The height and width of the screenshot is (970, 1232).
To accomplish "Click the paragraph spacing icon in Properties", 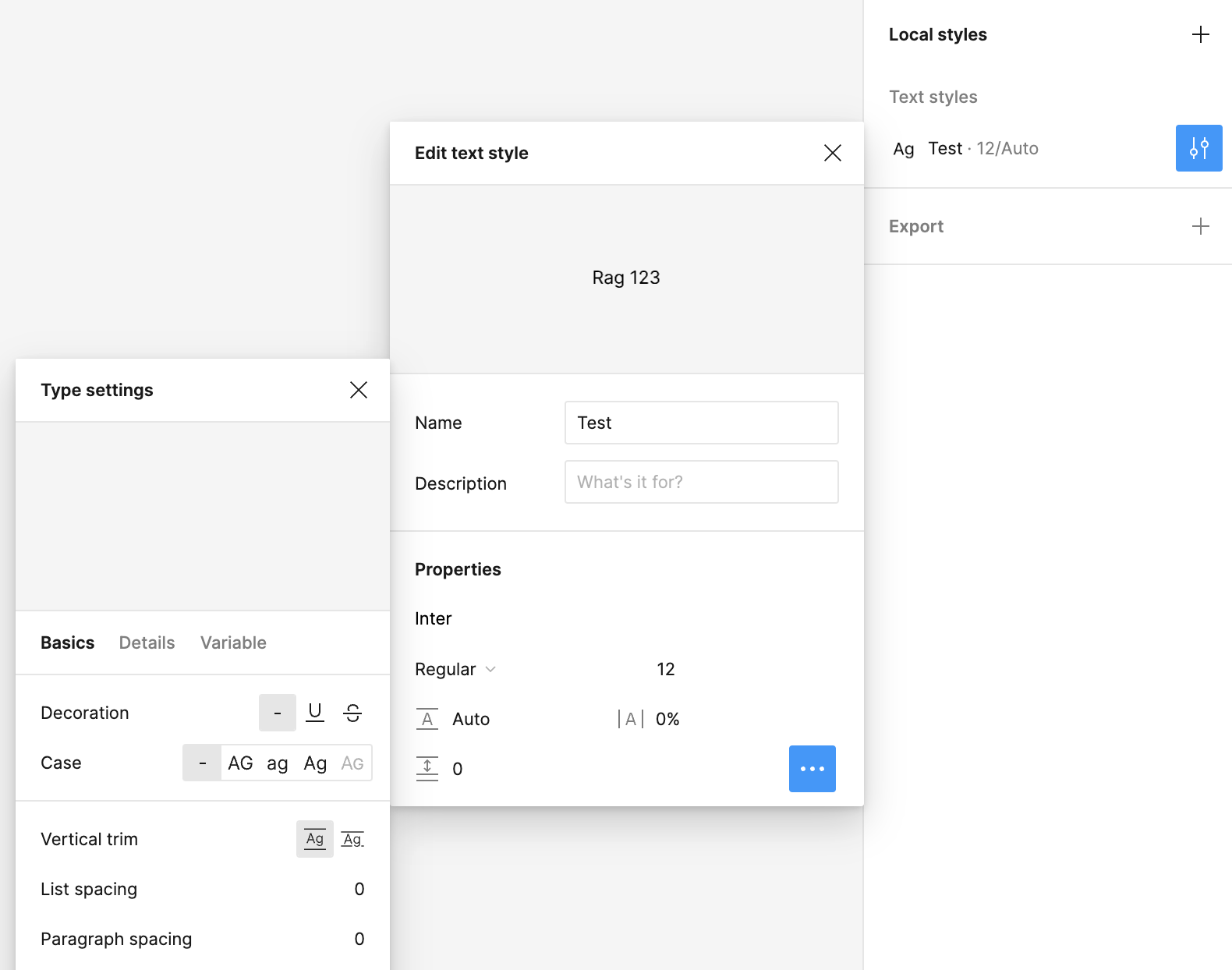I will pyautogui.click(x=427, y=769).
